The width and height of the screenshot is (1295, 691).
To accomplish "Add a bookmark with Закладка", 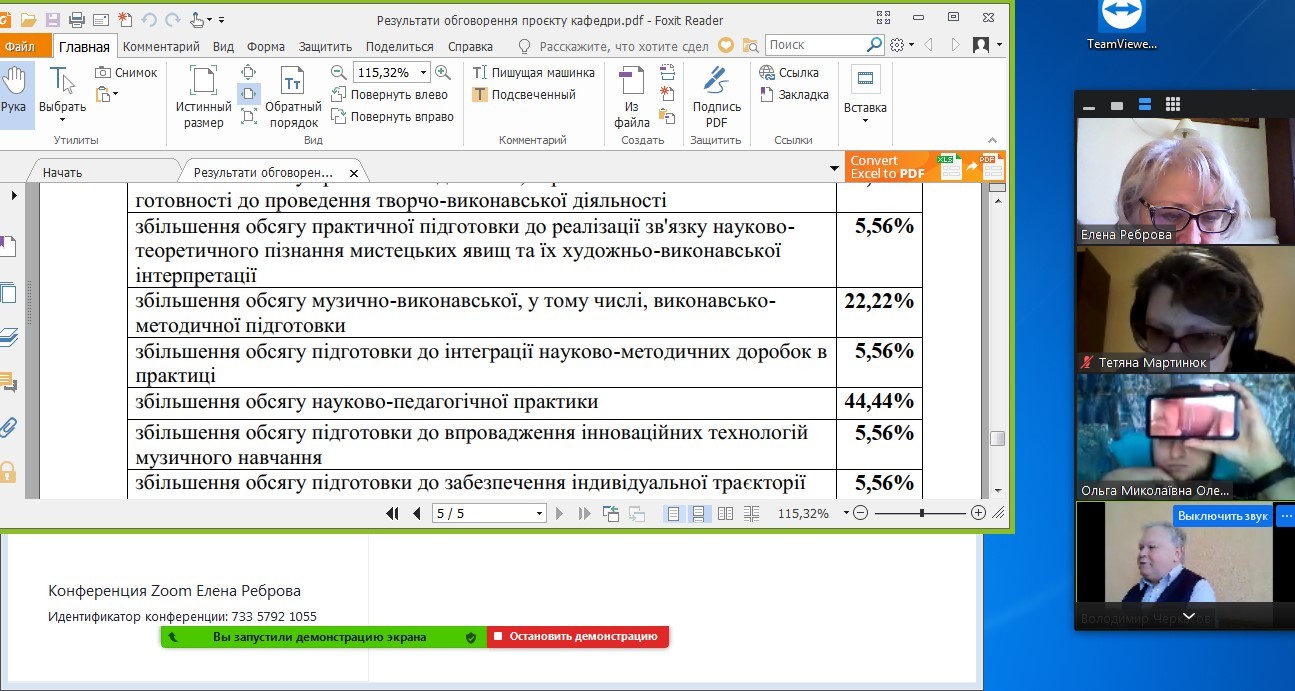I will tap(795, 94).
